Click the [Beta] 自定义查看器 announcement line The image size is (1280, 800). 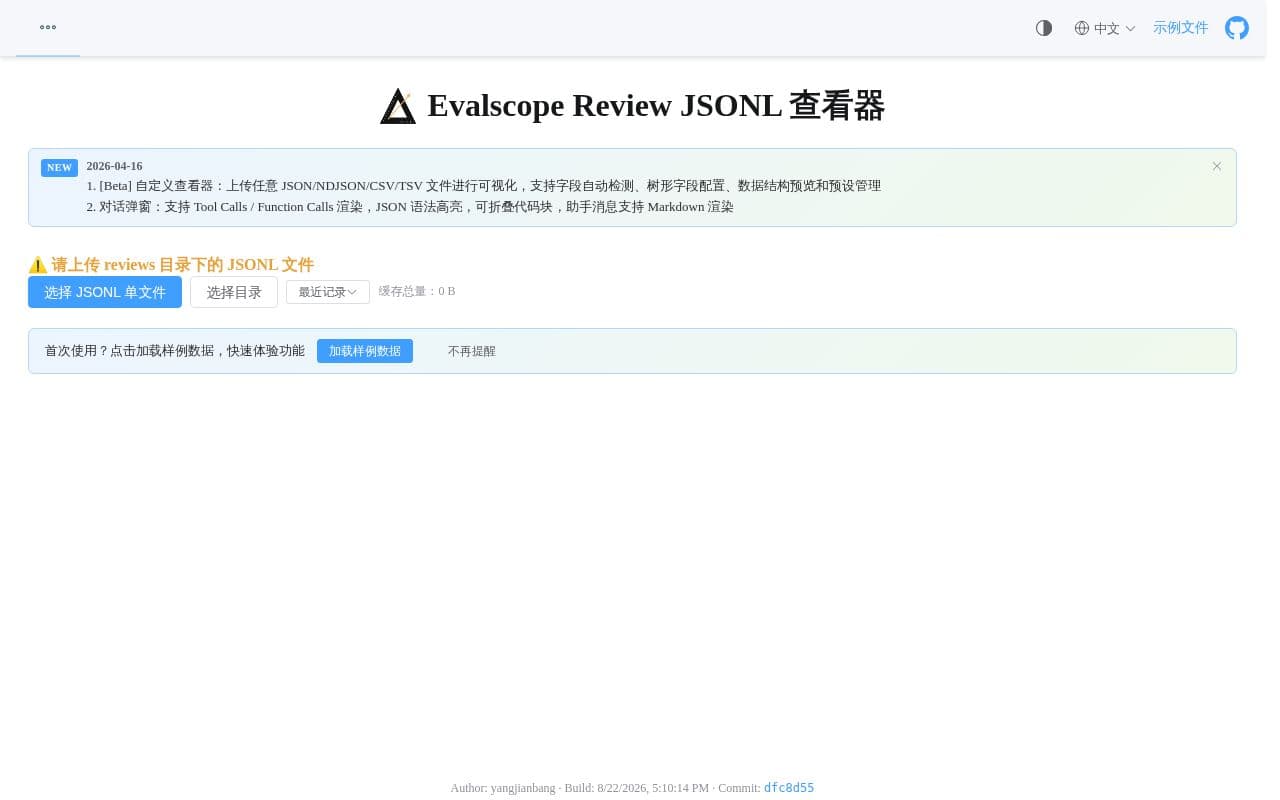(484, 186)
